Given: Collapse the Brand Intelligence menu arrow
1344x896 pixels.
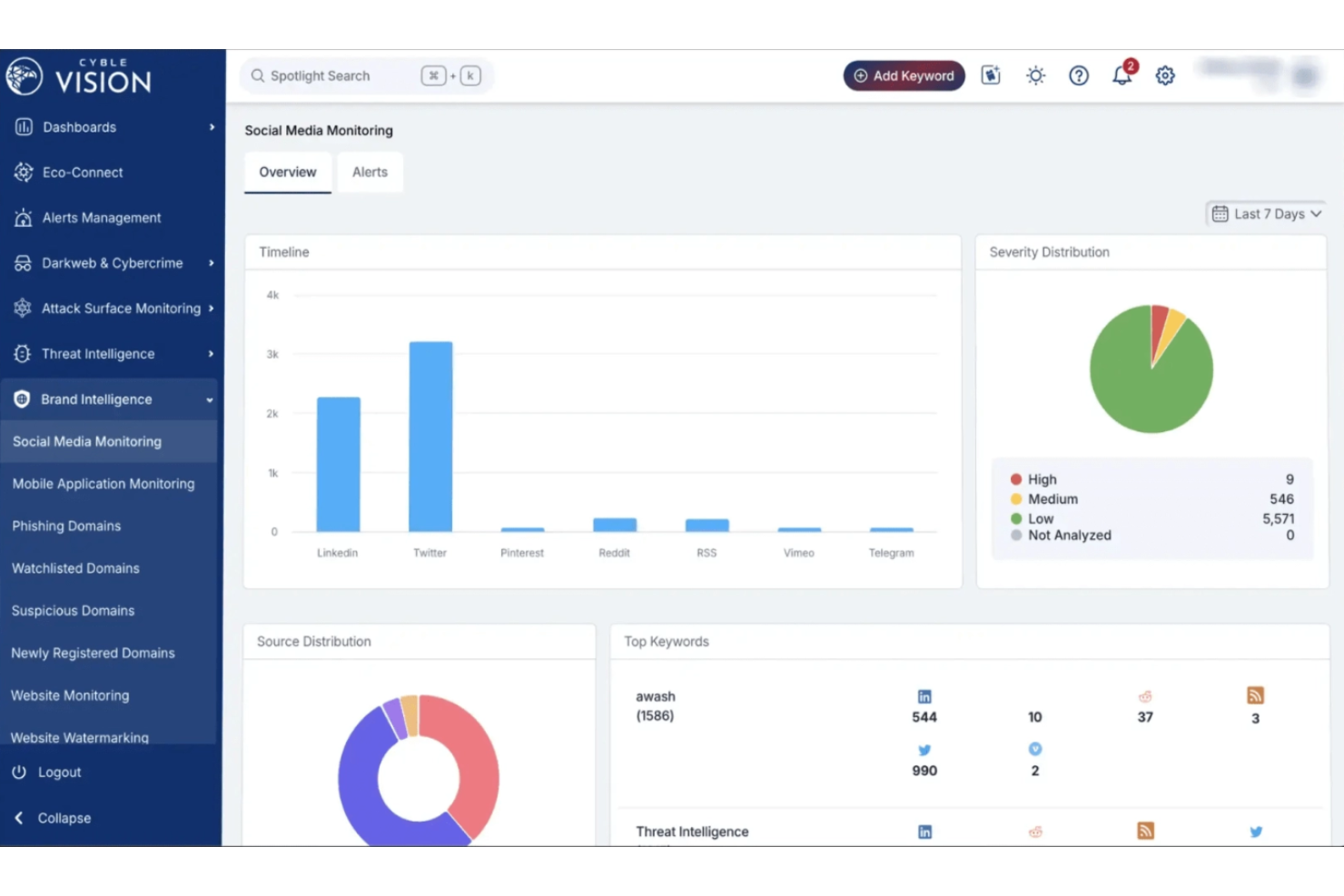Looking at the screenshot, I should click(x=210, y=399).
